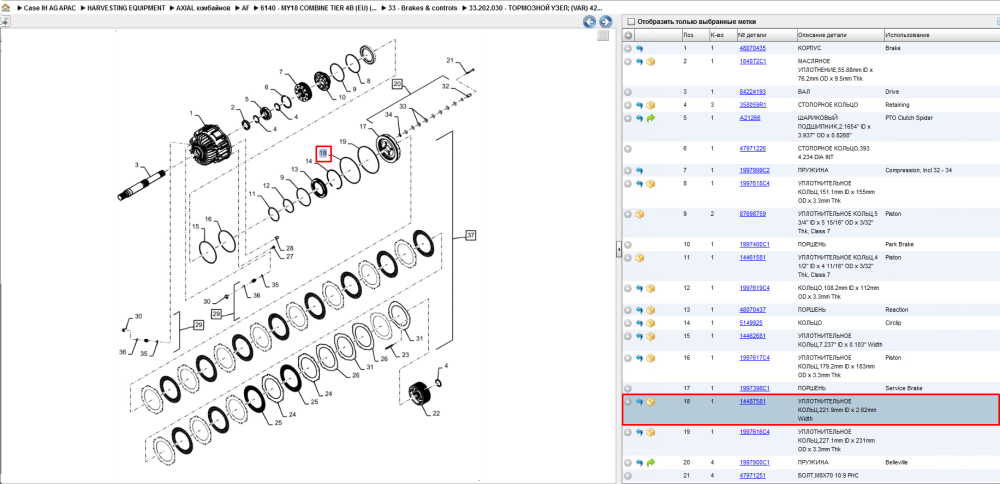Click callout 20 box in diagram
The width and height of the screenshot is (1000, 484).
click(x=398, y=84)
